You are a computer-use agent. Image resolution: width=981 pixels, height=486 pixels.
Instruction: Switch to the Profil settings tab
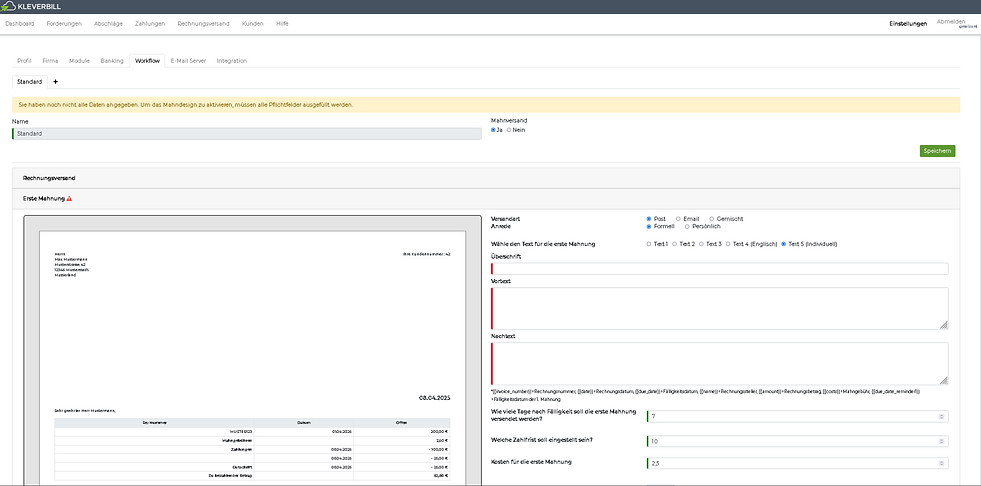point(24,61)
